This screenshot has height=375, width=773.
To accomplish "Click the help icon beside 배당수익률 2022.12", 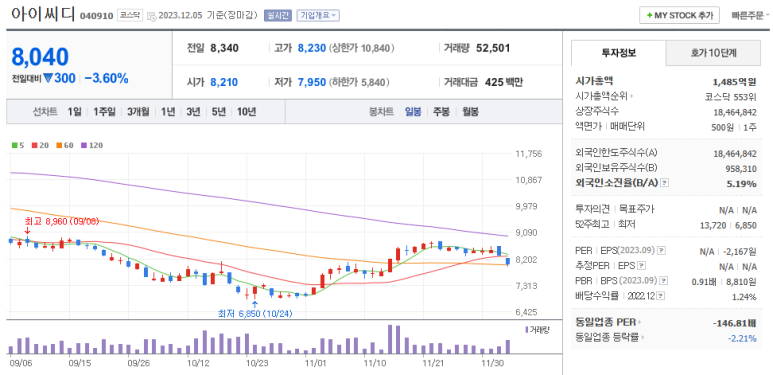I will coord(661,296).
